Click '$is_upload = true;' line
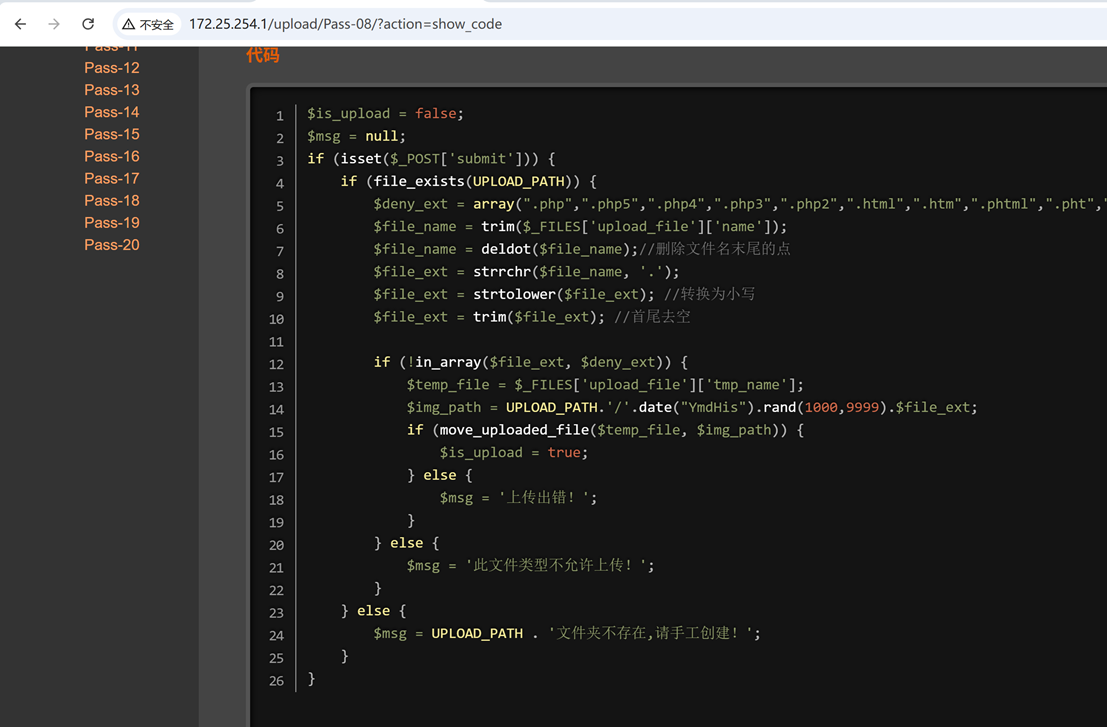1107x727 pixels. pos(514,452)
